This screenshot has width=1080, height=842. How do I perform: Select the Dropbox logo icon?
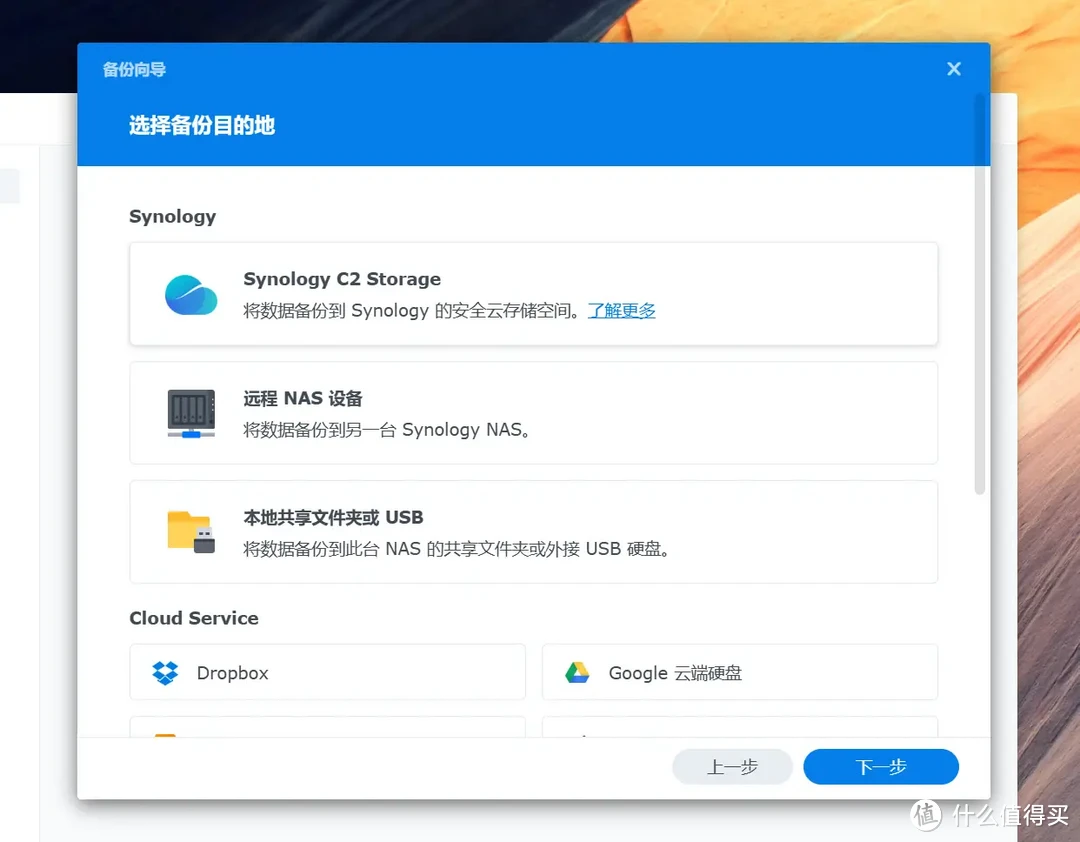click(x=167, y=672)
